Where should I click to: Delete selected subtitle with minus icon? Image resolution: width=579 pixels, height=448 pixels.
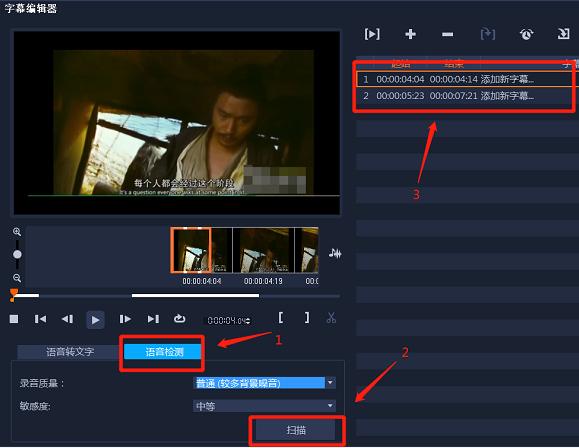[x=448, y=34]
